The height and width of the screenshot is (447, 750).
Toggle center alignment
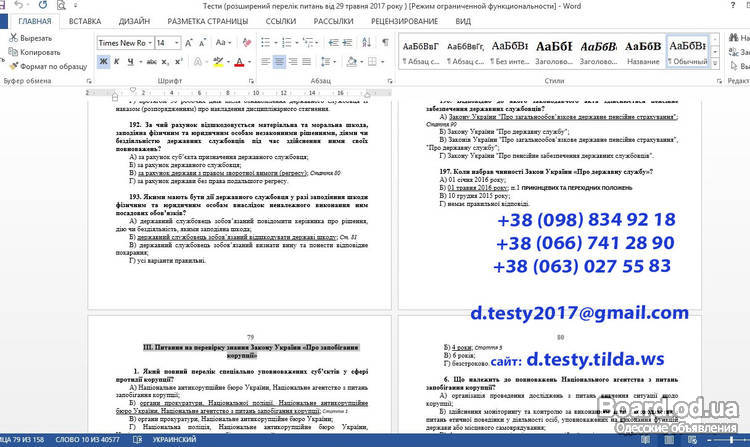tap(279, 62)
